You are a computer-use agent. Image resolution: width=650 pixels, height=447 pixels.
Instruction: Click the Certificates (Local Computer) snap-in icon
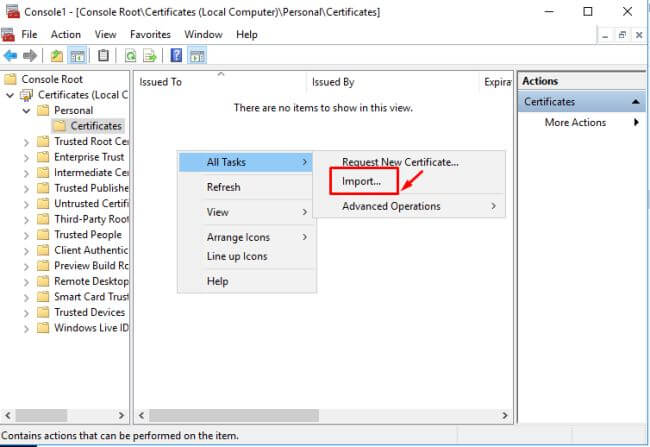(27, 95)
